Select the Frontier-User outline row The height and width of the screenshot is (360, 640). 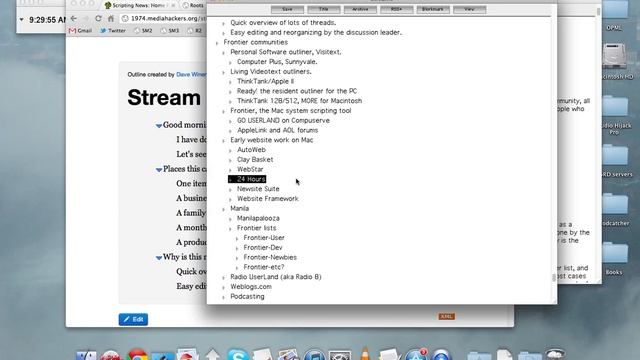coord(264,238)
